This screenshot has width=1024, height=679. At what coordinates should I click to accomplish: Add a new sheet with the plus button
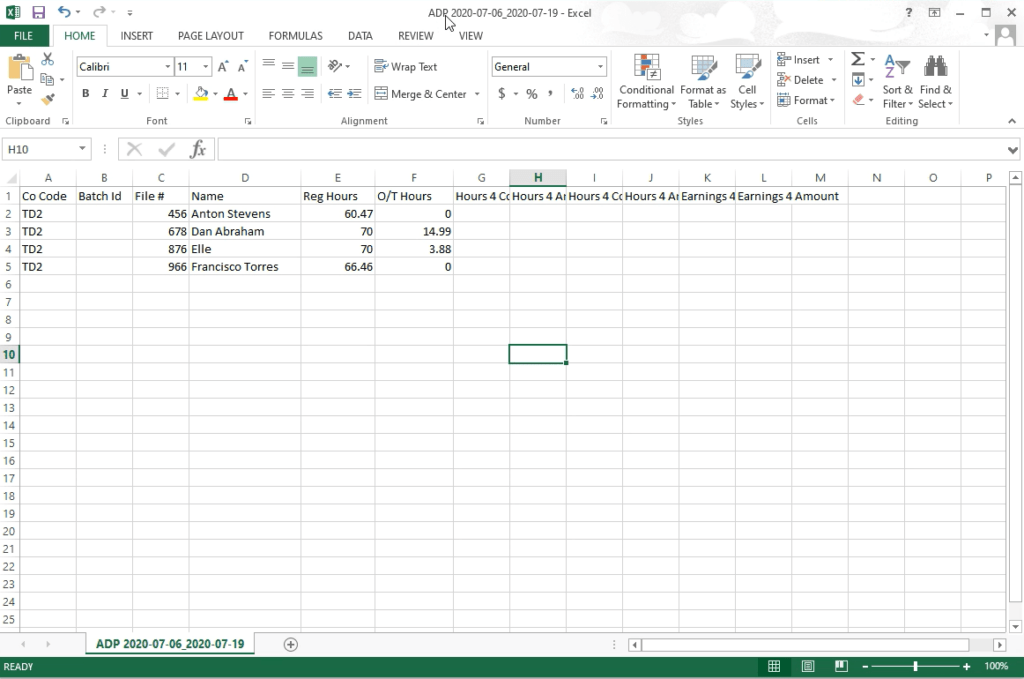[x=289, y=644]
